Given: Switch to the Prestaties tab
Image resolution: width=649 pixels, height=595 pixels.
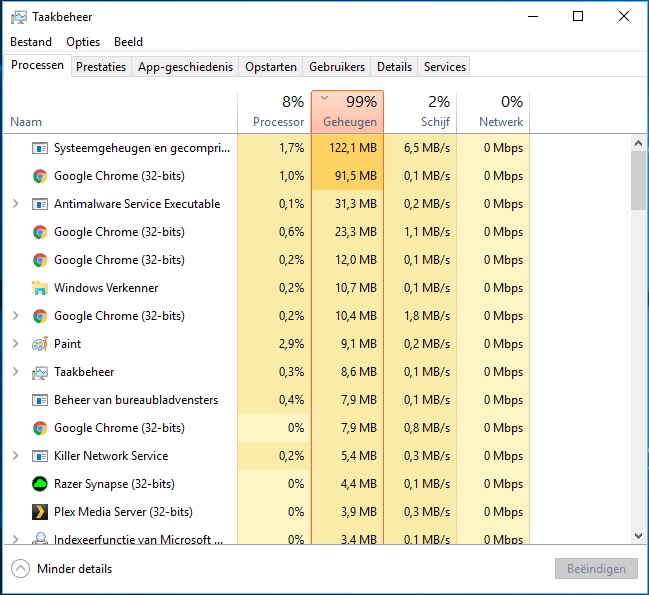Looking at the screenshot, I should pyautogui.click(x=101, y=67).
